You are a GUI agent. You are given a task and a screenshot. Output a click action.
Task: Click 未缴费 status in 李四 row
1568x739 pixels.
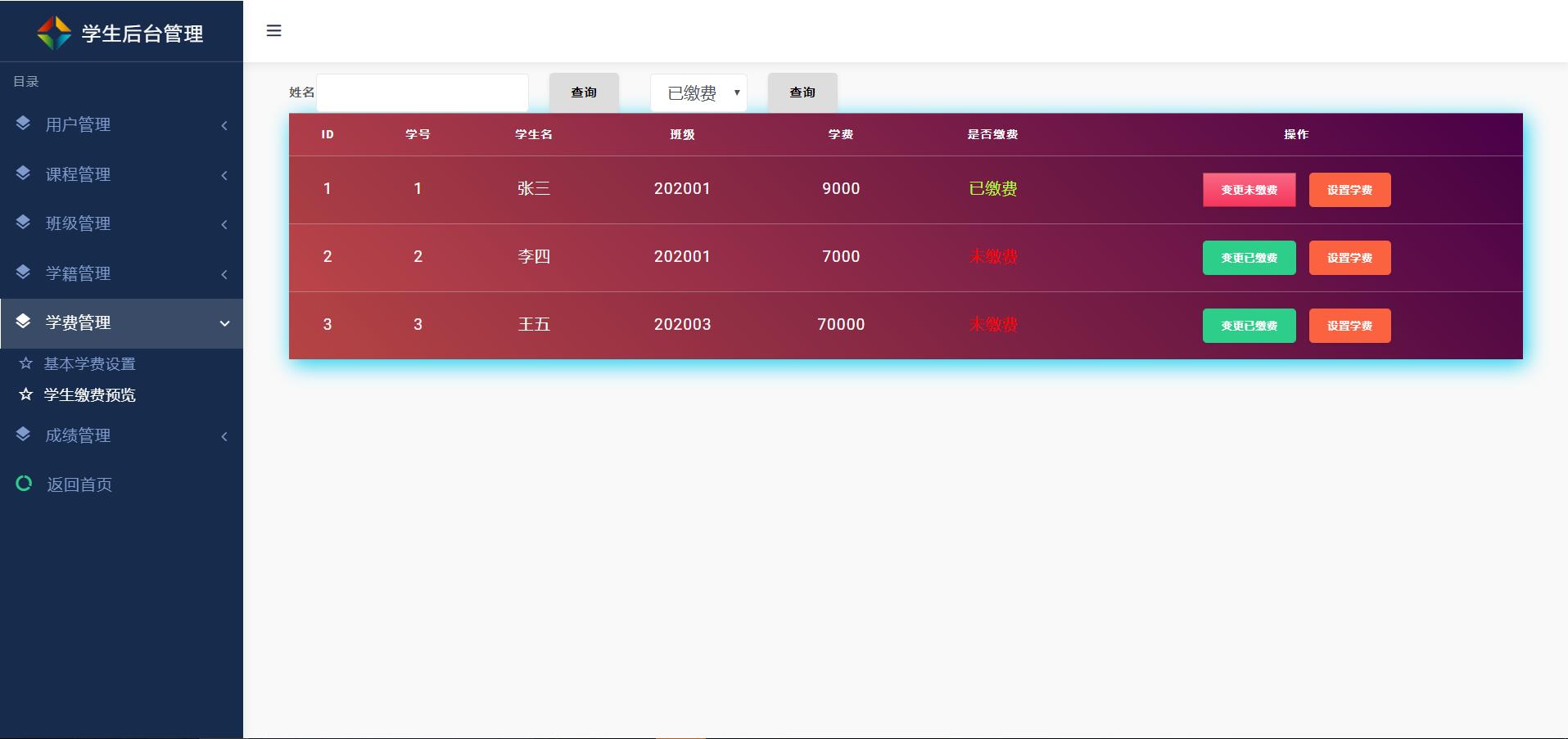[x=992, y=256]
